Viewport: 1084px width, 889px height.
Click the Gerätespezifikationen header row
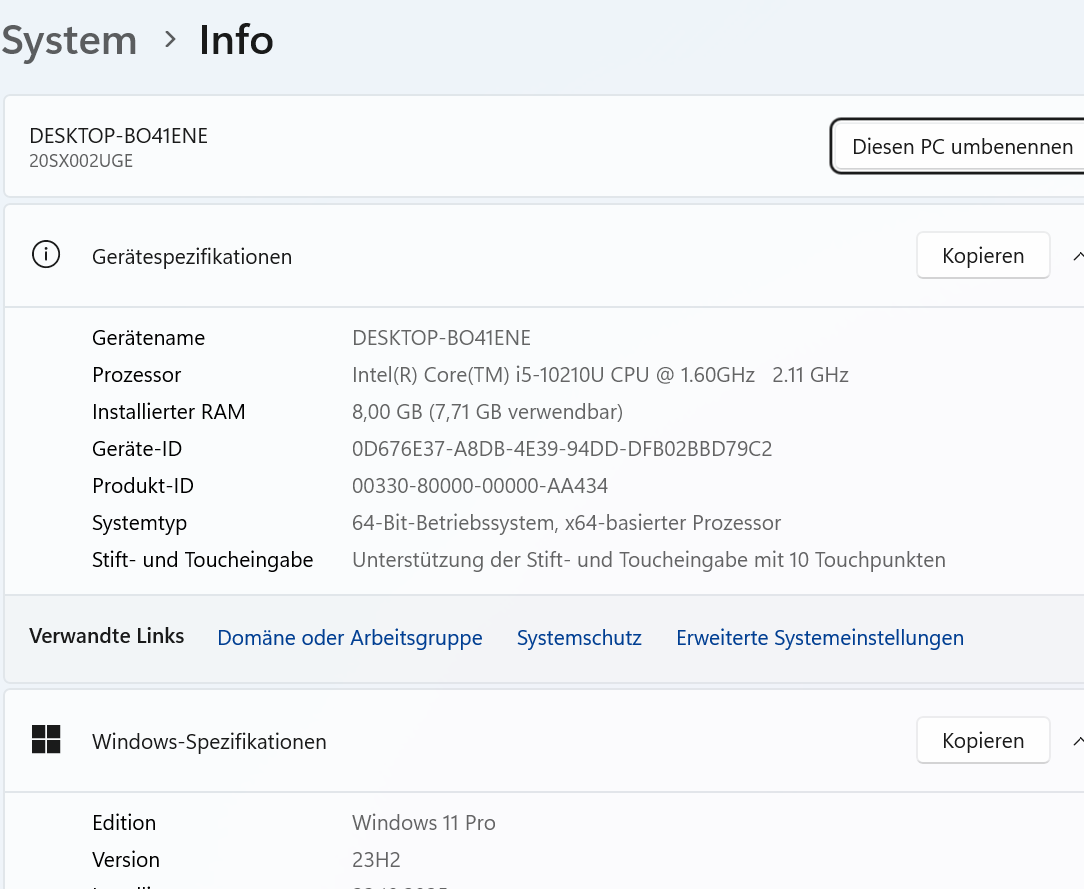coord(544,256)
